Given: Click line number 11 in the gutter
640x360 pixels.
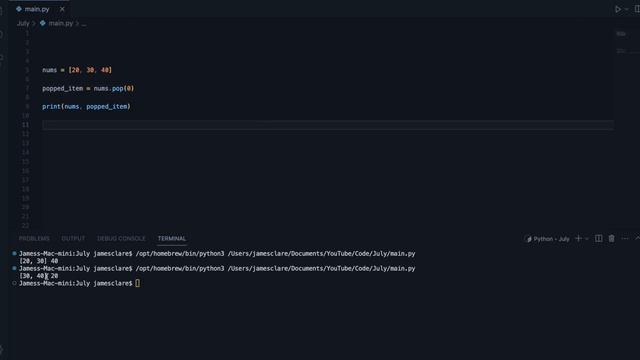Looking at the screenshot, I should [25, 125].
